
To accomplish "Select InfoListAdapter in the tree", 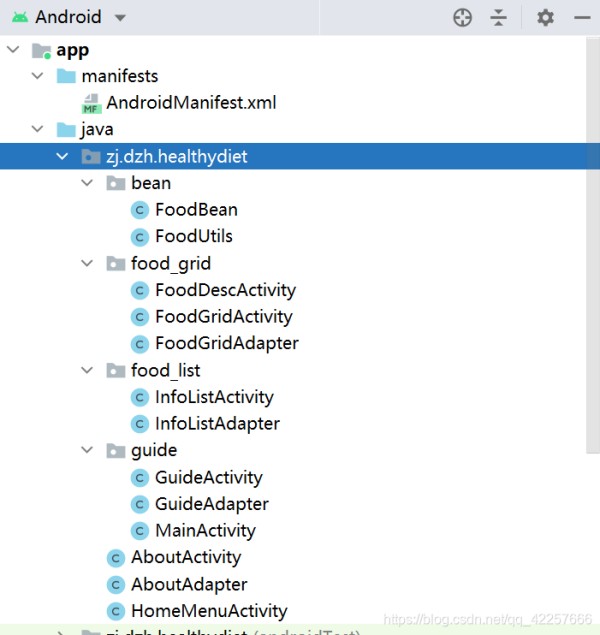I will pyautogui.click(x=218, y=424).
